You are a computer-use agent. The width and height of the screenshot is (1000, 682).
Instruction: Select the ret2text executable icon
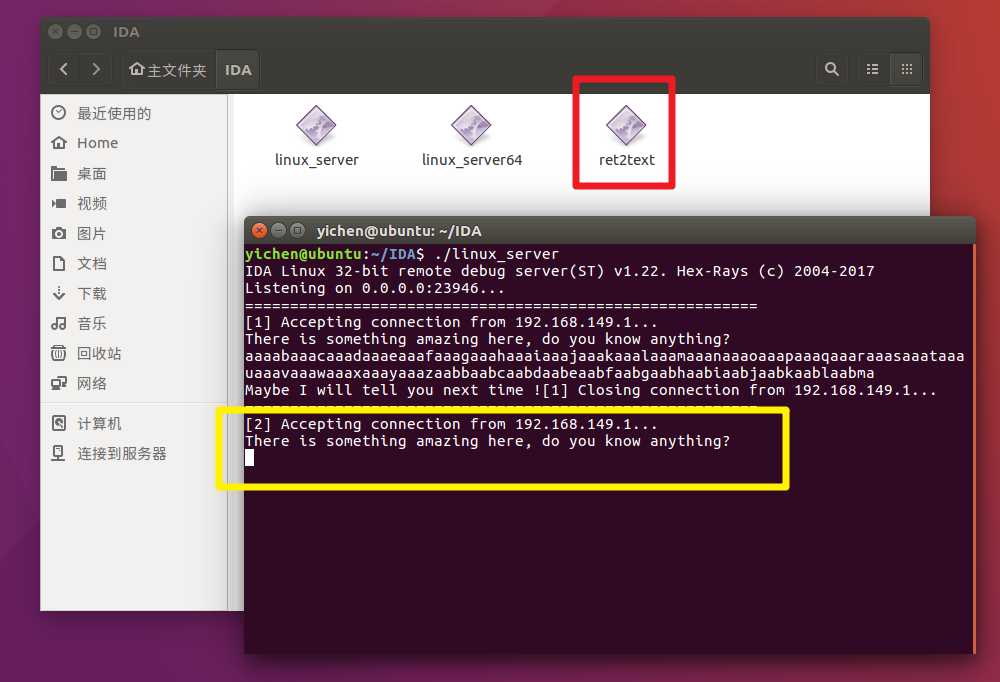(626, 125)
